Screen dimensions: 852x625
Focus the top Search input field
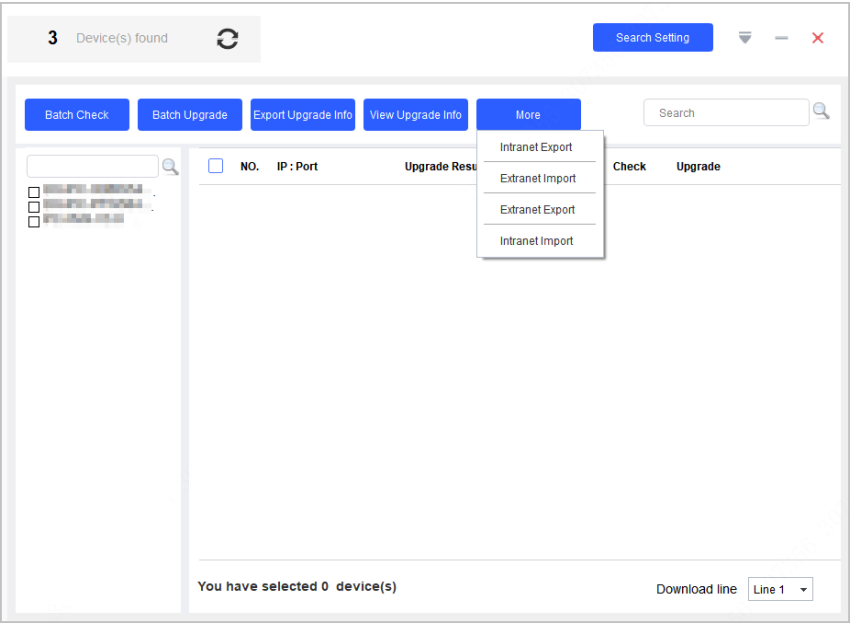(726, 112)
